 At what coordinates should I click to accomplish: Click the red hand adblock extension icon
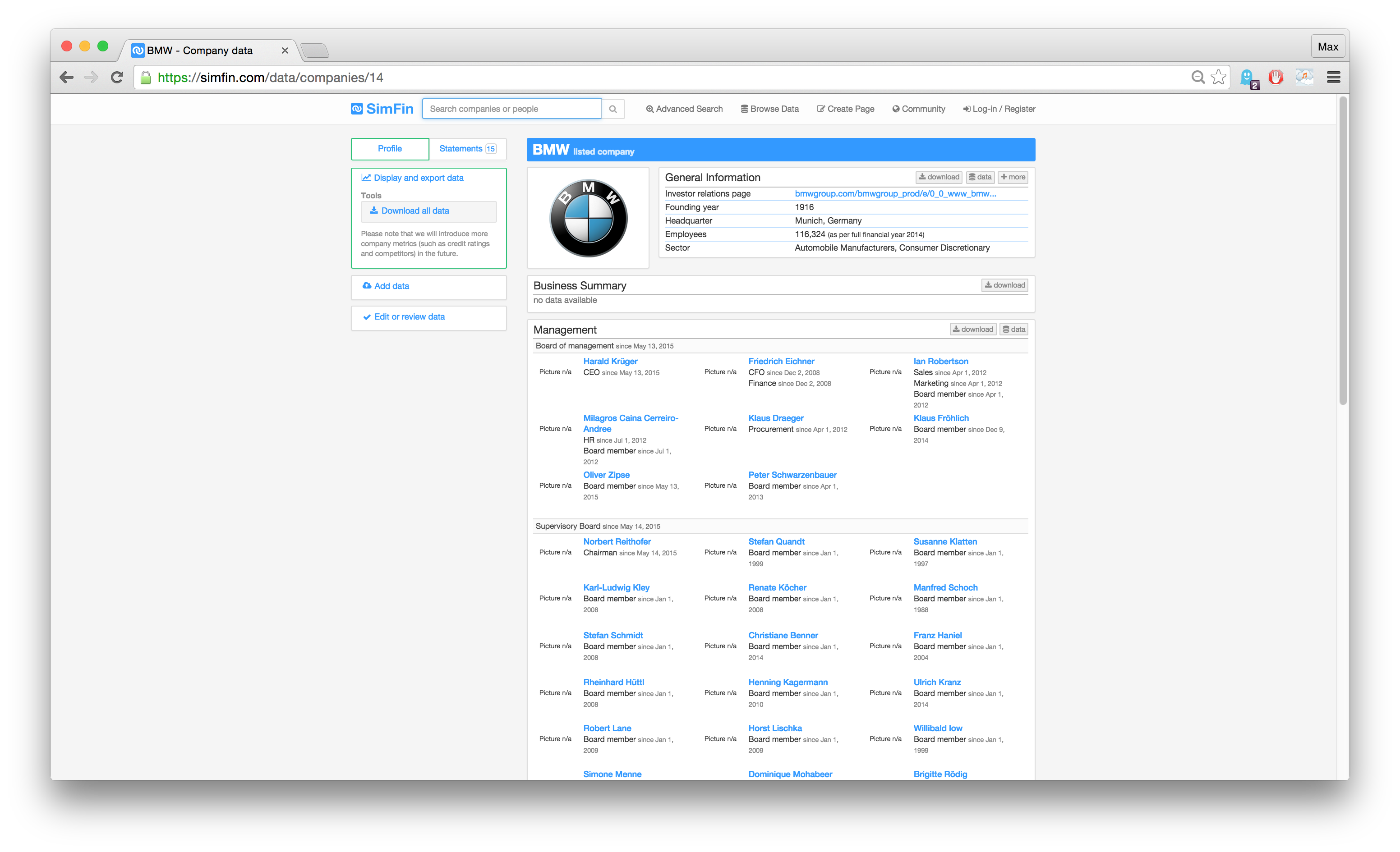(1276, 77)
